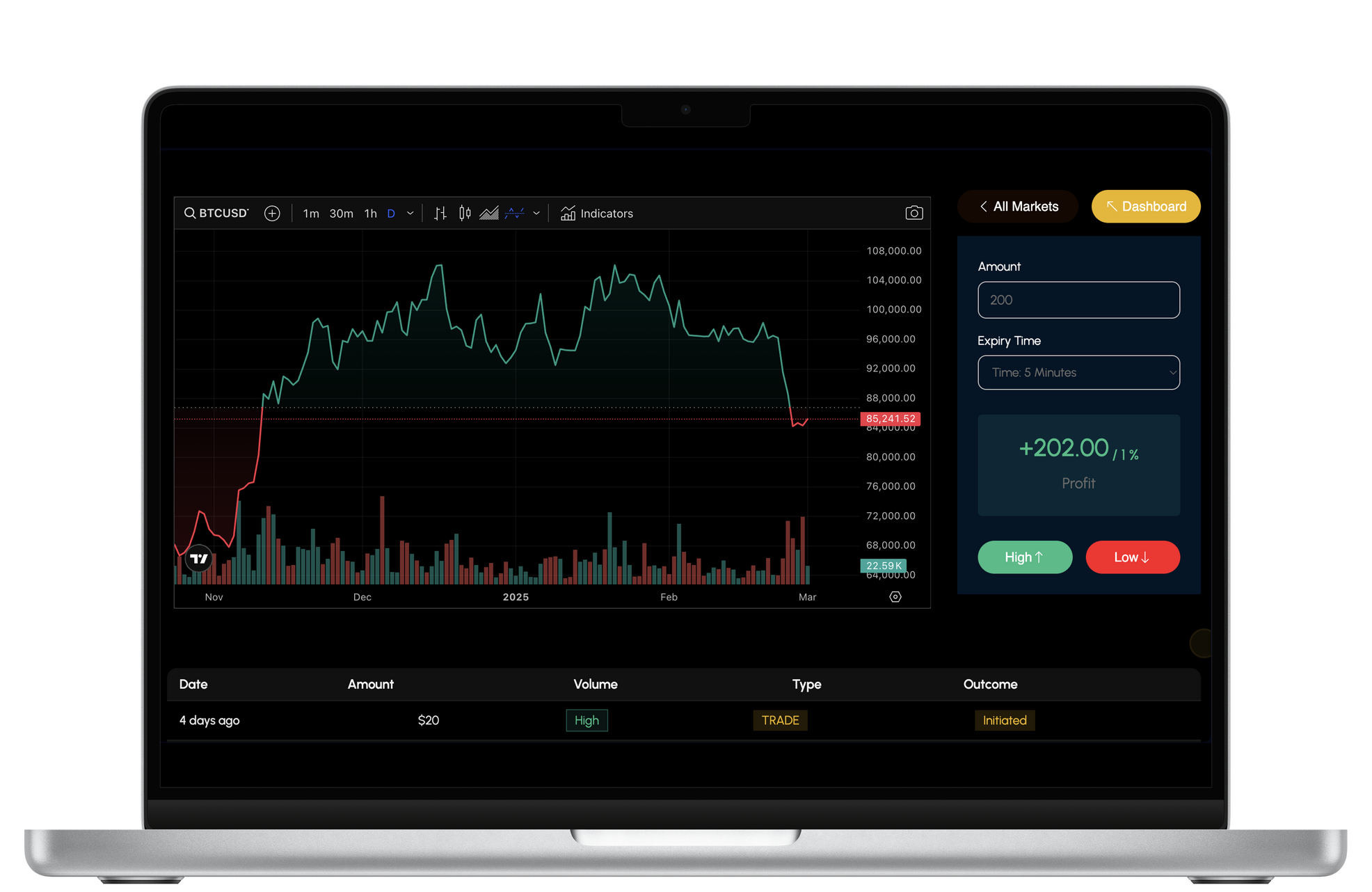Click the compare/add symbol plus icon

click(272, 214)
